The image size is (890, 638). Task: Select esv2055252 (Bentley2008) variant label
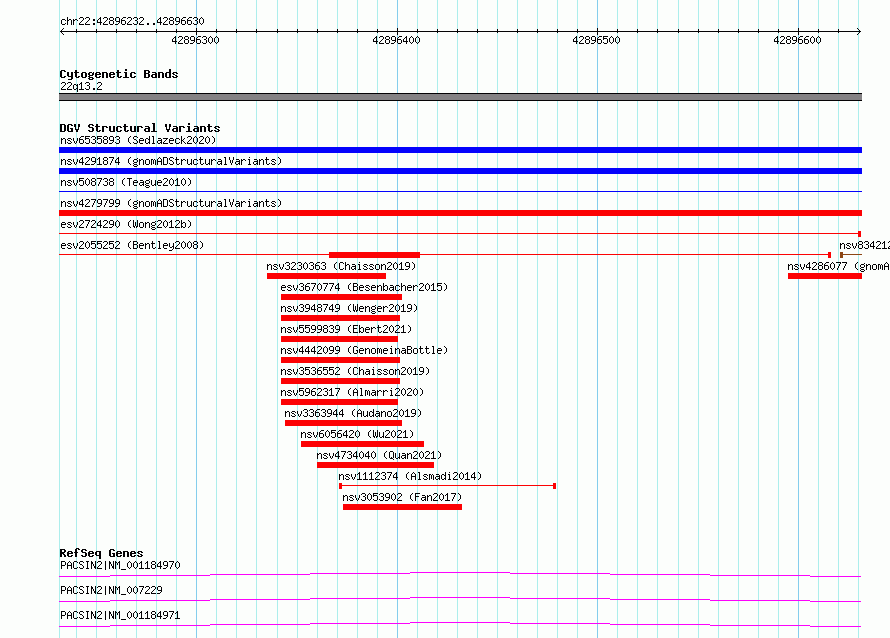click(132, 245)
